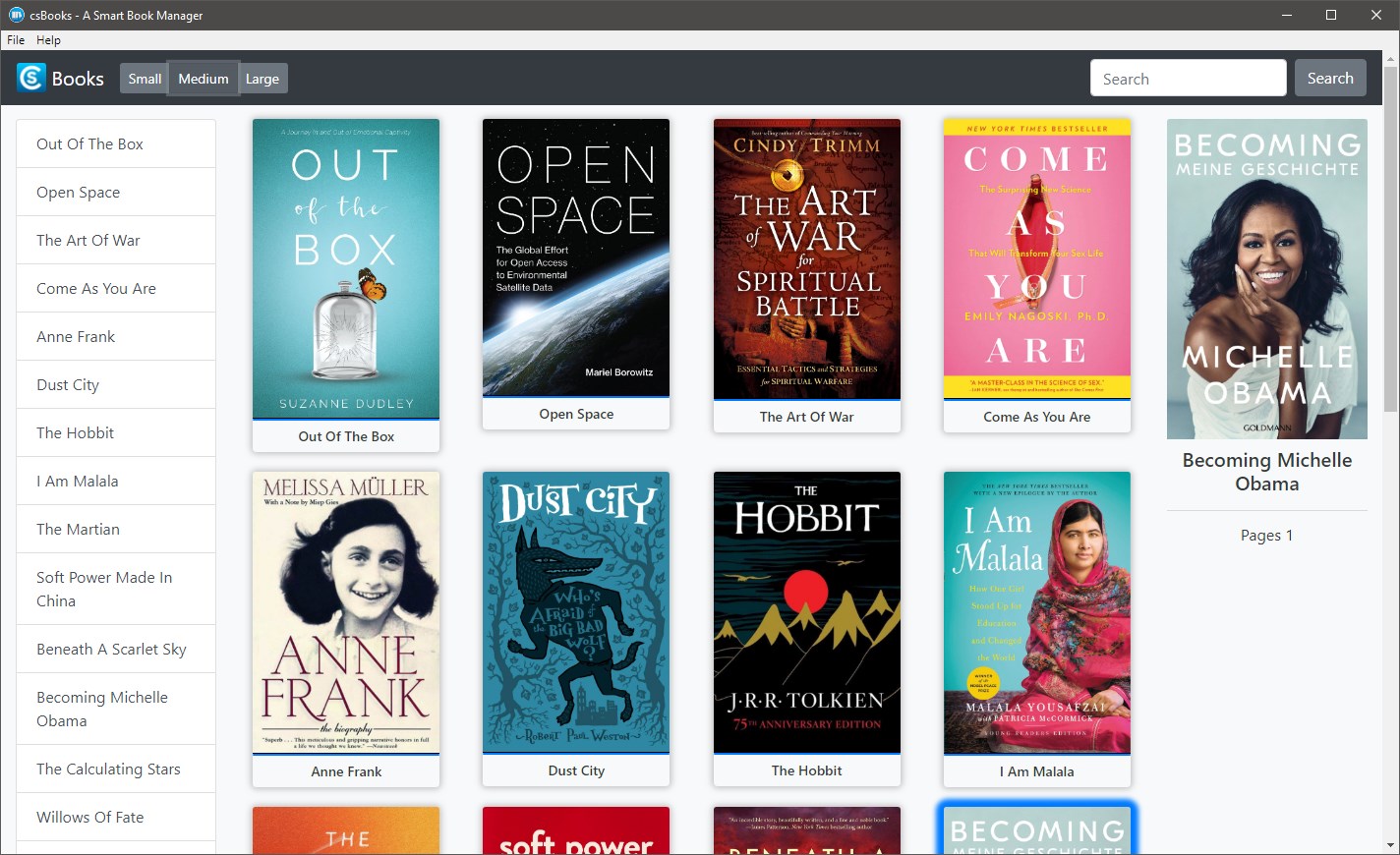Open the Dust City book cover
The height and width of the screenshot is (855, 1400).
576,613
